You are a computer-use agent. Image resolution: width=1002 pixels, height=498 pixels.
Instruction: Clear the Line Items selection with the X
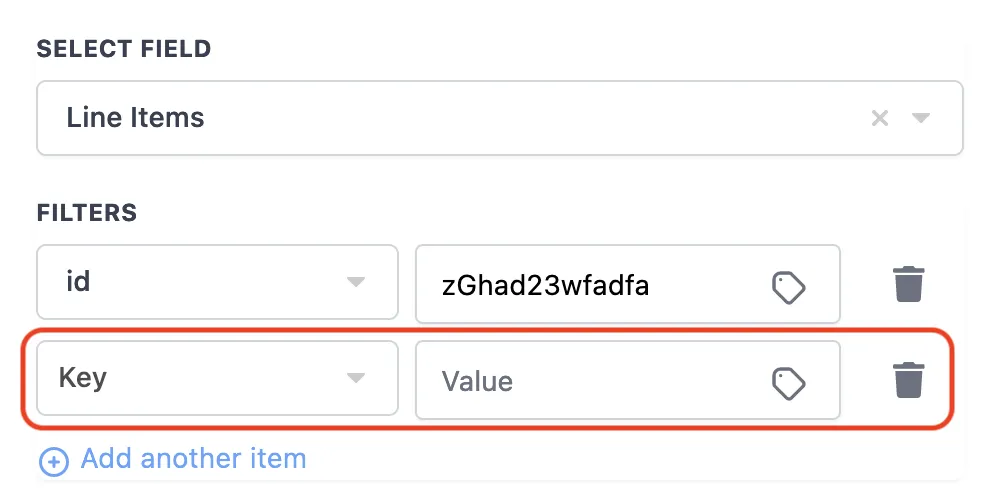tap(880, 118)
